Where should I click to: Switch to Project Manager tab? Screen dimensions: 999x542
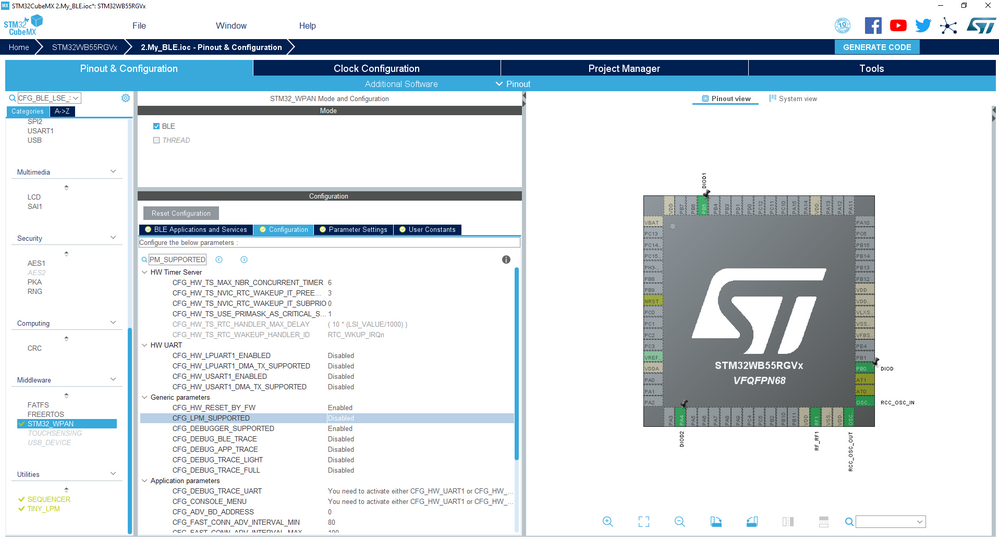point(624,68)
